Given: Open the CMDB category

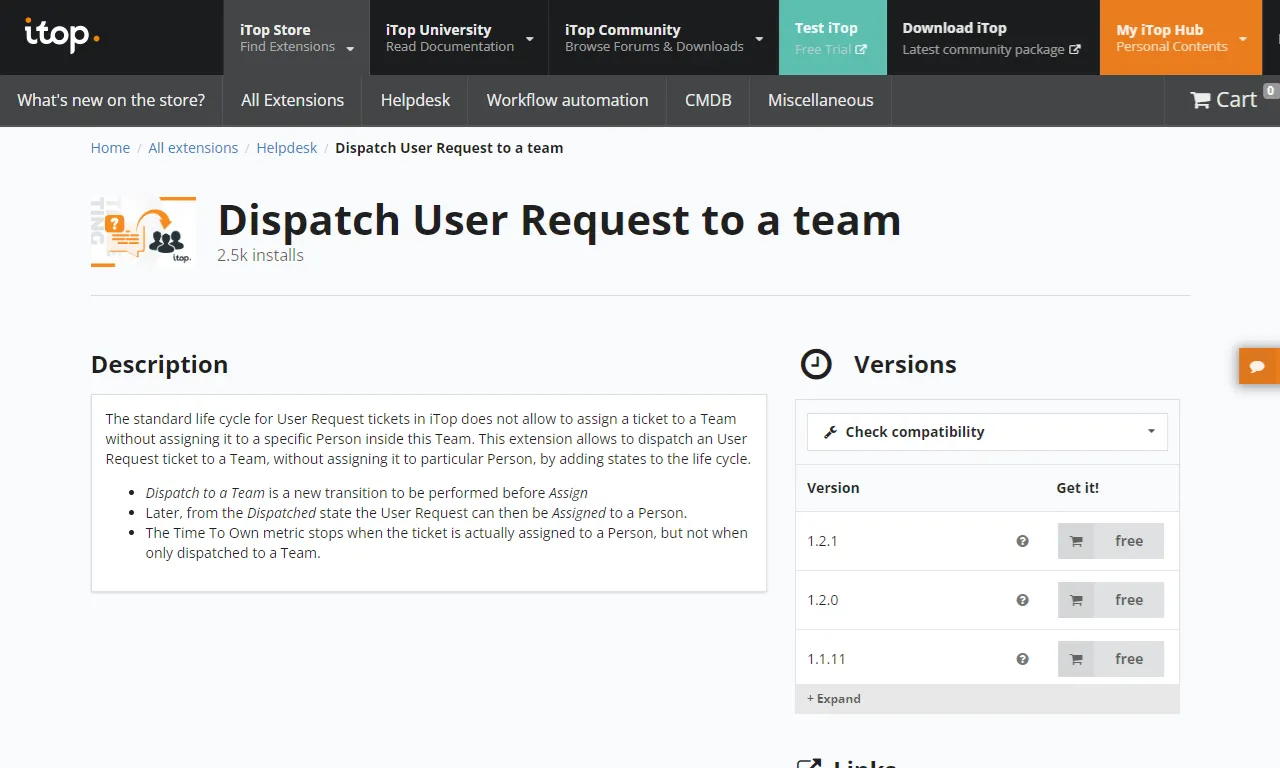Looking at the screenshot, I should [x=708, y=100].
